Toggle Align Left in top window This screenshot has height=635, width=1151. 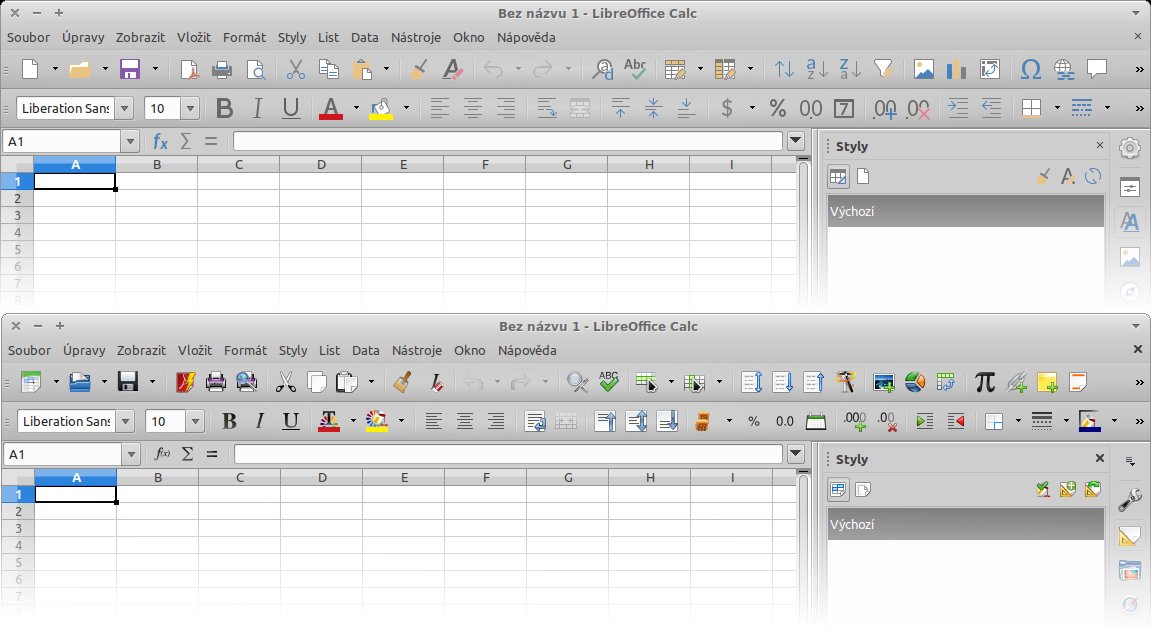coord(439,109)
